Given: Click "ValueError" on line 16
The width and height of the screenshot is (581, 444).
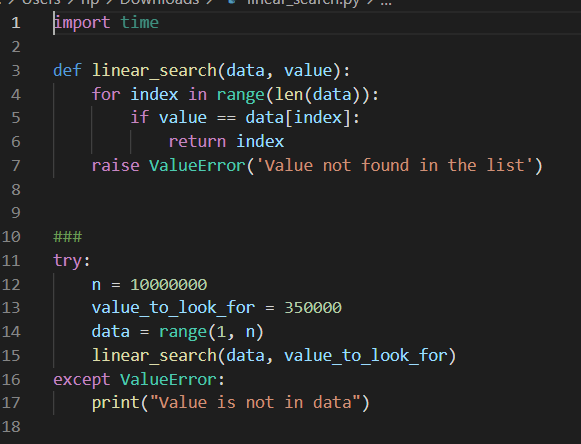Looking at the screenshot, I should (169, 380).
